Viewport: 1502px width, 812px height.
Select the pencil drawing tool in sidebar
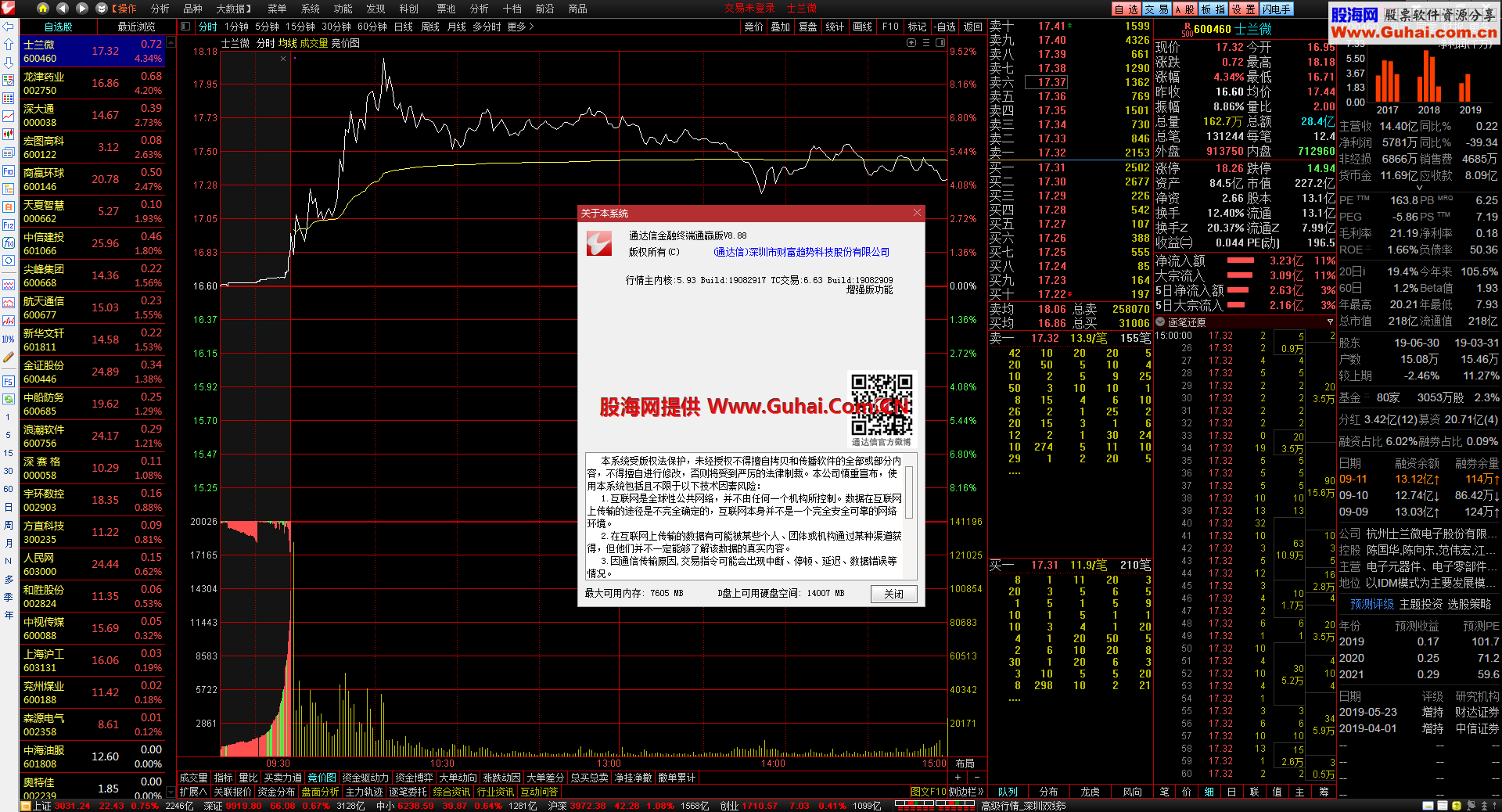point(9,357)
